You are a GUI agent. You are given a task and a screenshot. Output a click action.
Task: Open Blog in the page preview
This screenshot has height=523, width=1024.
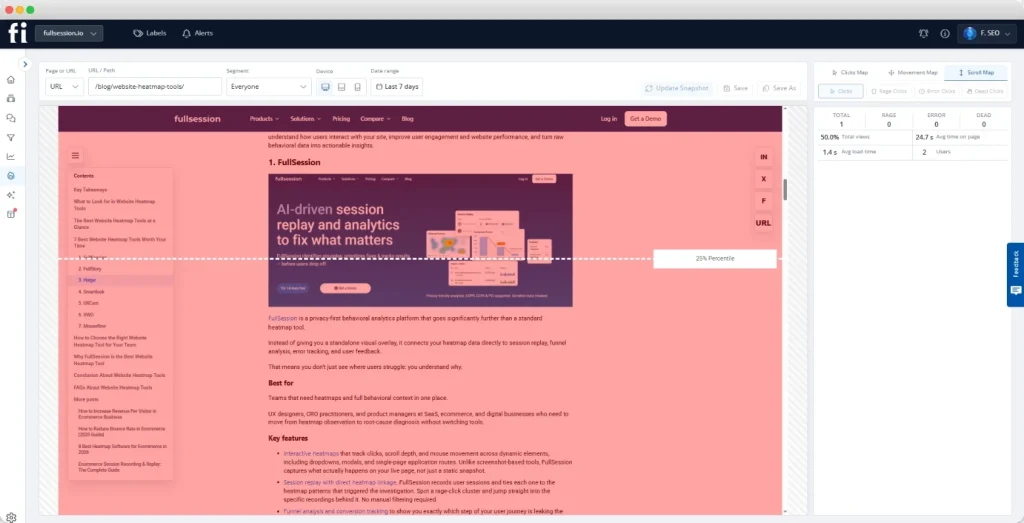point(408,119)
